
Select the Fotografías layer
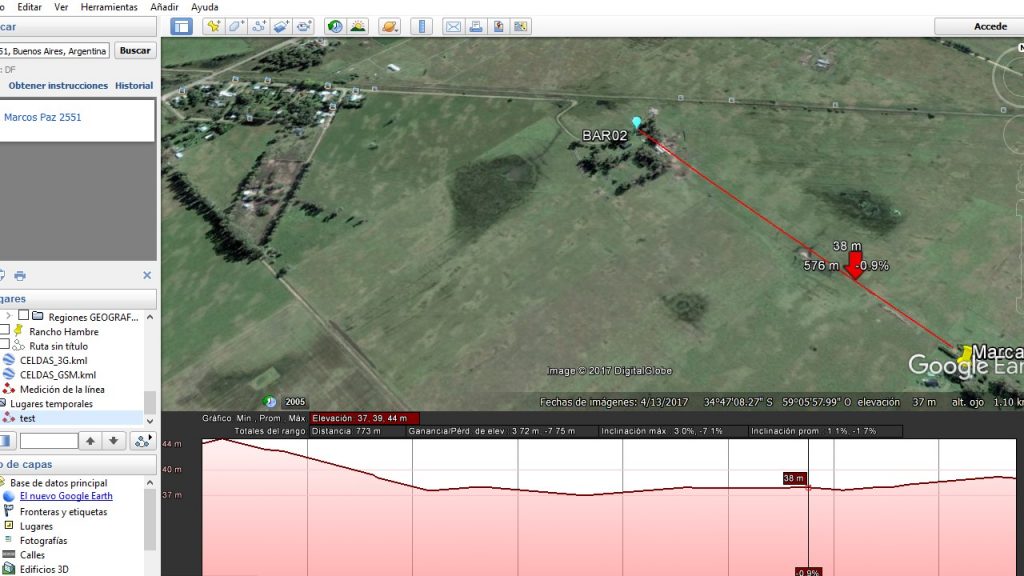pos(43,541)
